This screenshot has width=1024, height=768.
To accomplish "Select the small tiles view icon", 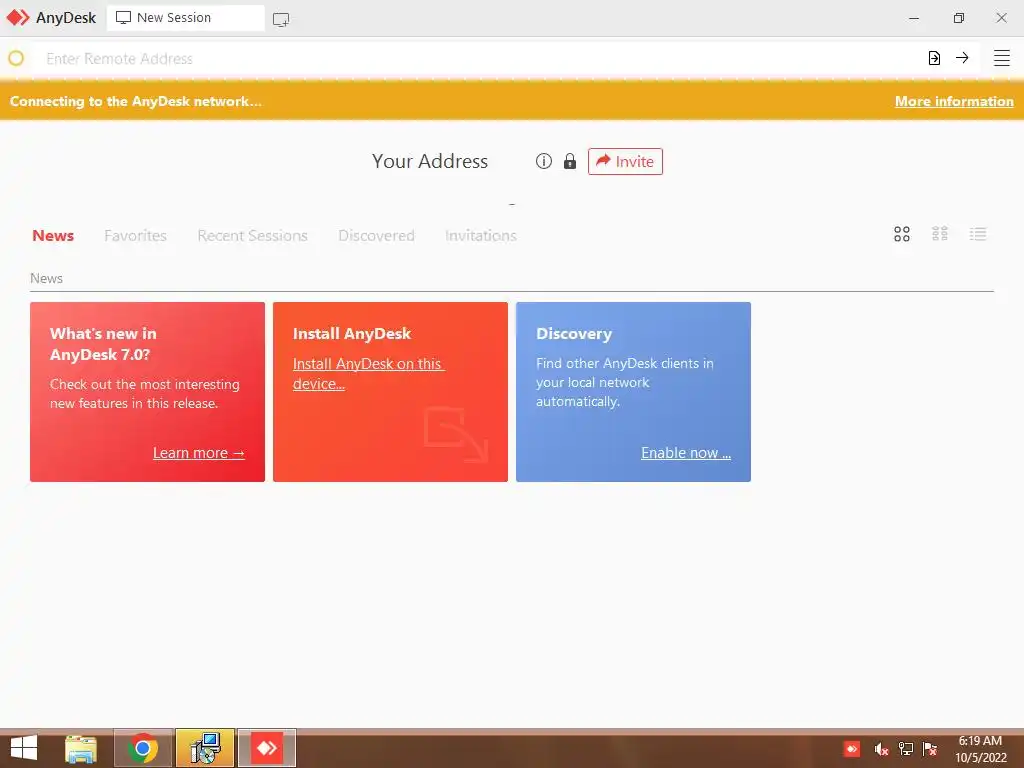I will click(x=940, y=234).
